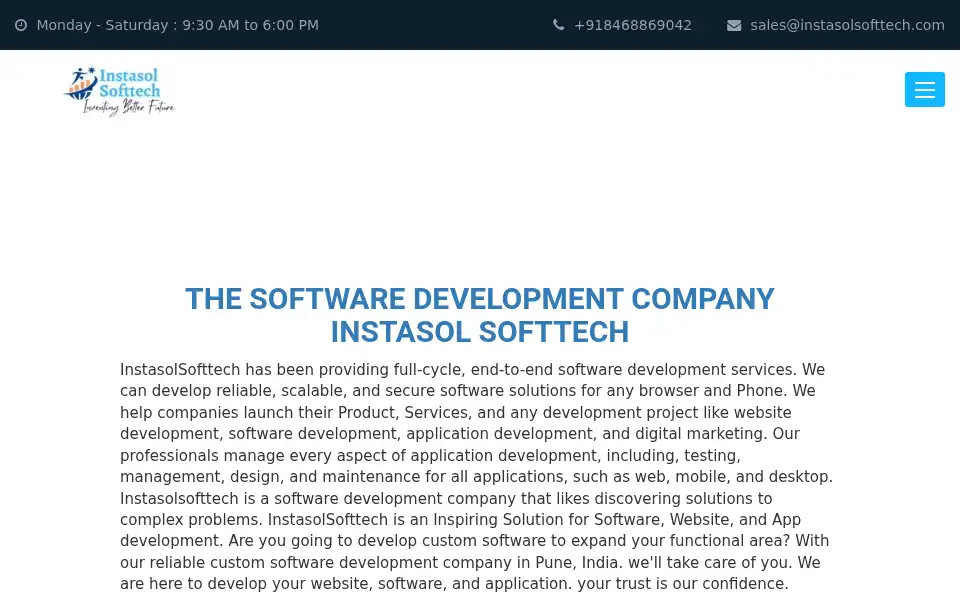The width and height of the screenshot is (960, 600).
Task: Click the InstasolSofttech description paragraph
Action: (477, 476)
